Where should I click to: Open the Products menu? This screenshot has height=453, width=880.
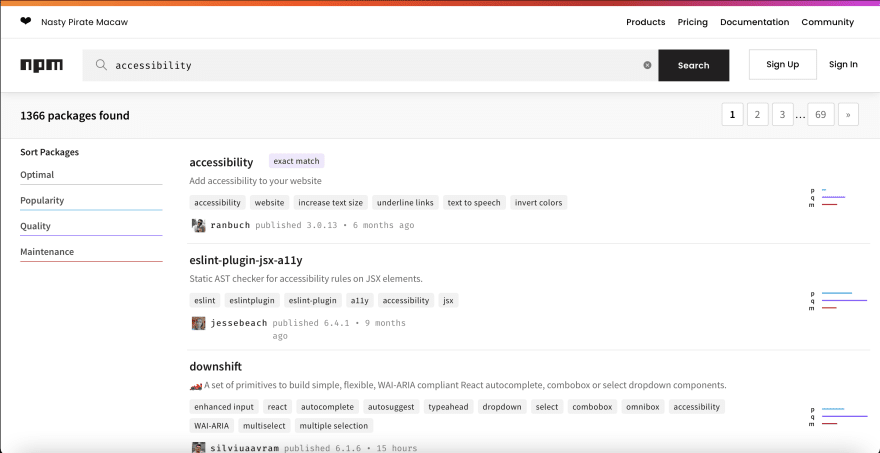[645, 22]
